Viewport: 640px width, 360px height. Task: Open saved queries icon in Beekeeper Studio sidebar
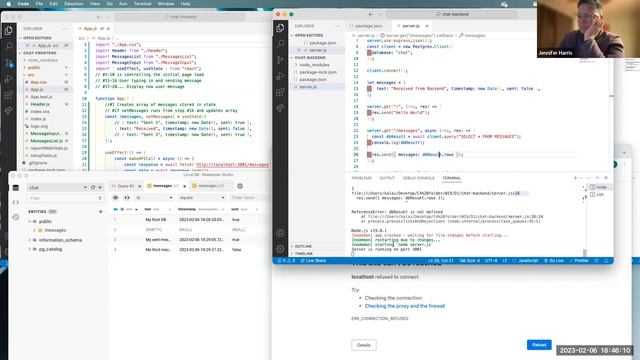[16, 202]
